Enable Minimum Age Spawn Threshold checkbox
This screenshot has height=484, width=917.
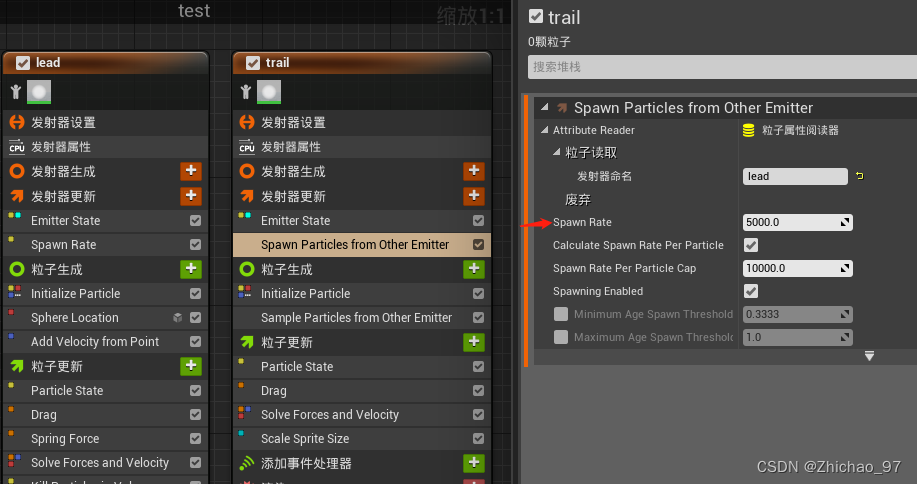click(x=561, y=314)
